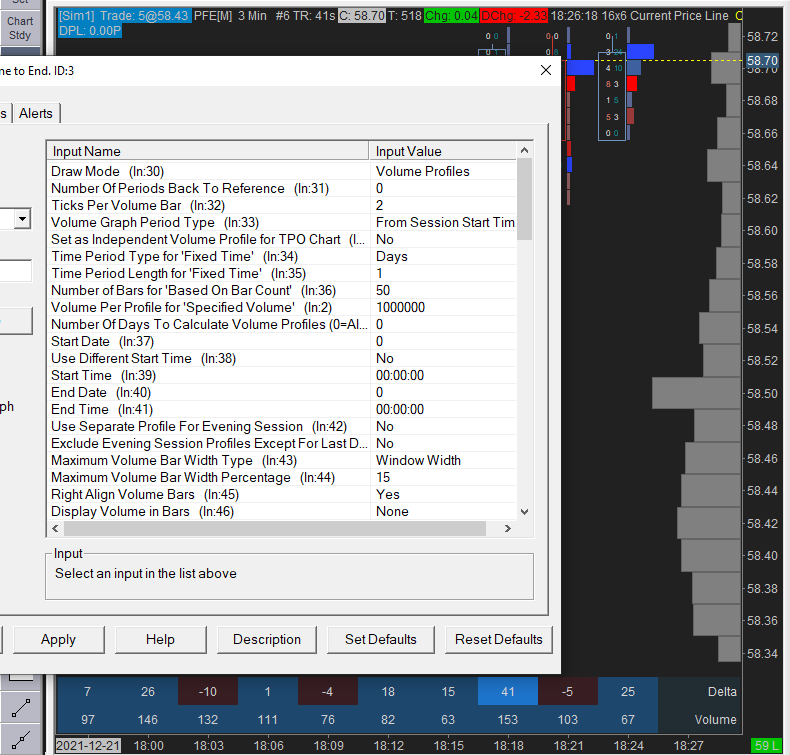
Task: Select the Draw Mode input row
Action: click(282, 171)
